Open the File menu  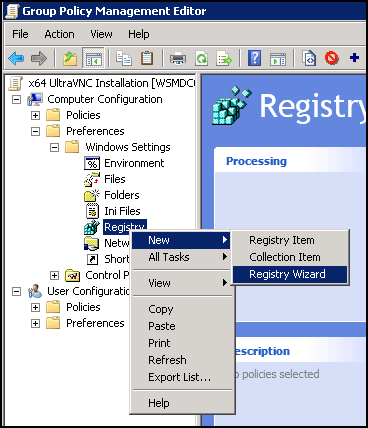20,34
